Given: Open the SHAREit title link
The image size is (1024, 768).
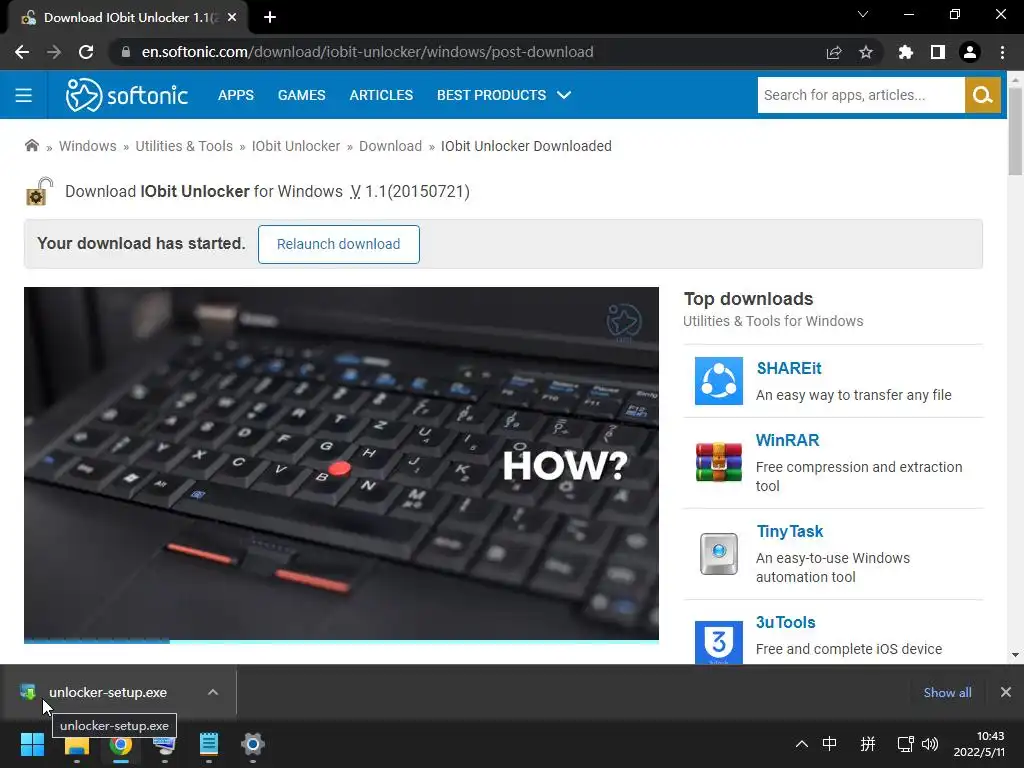Looking at the screenshot, I should (789, 368).
